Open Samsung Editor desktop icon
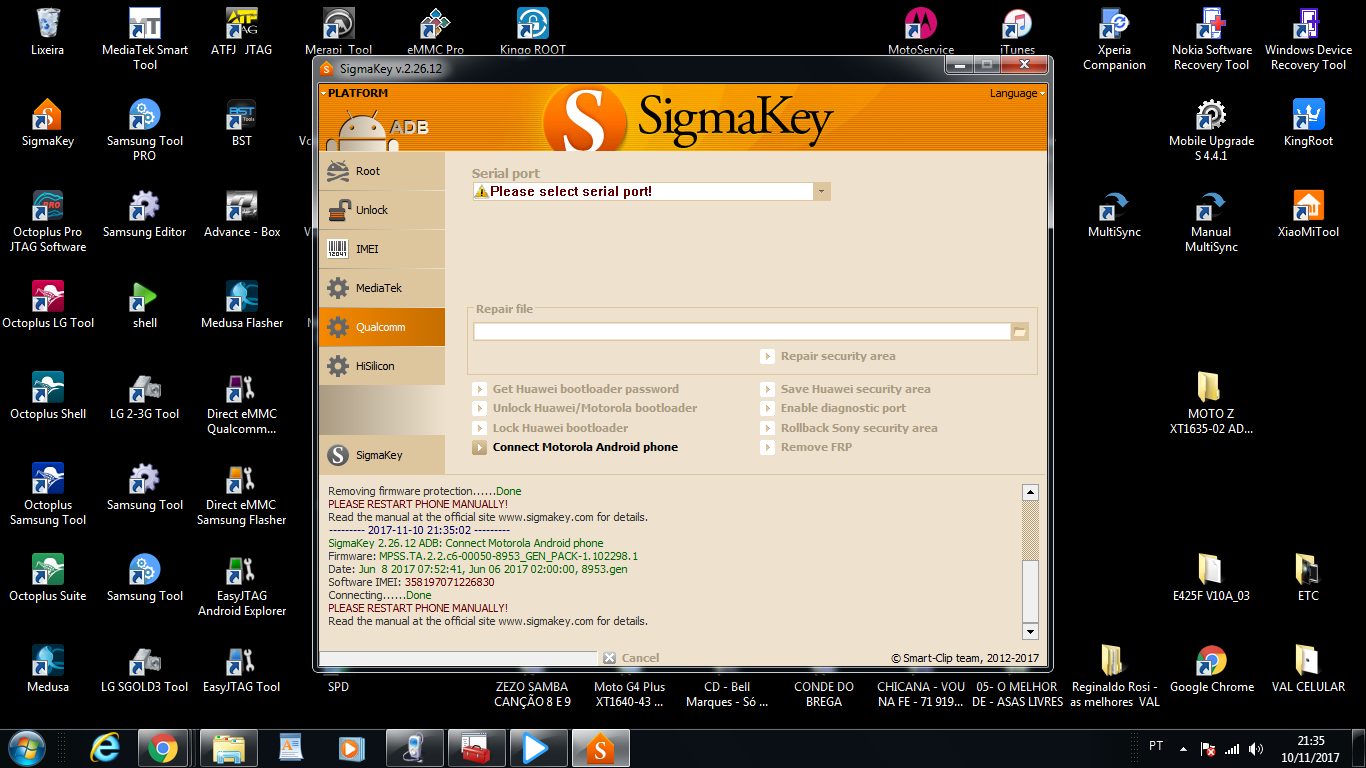Screen dimensions: 1366x768 pyautogui.click(x=145, y=215)
